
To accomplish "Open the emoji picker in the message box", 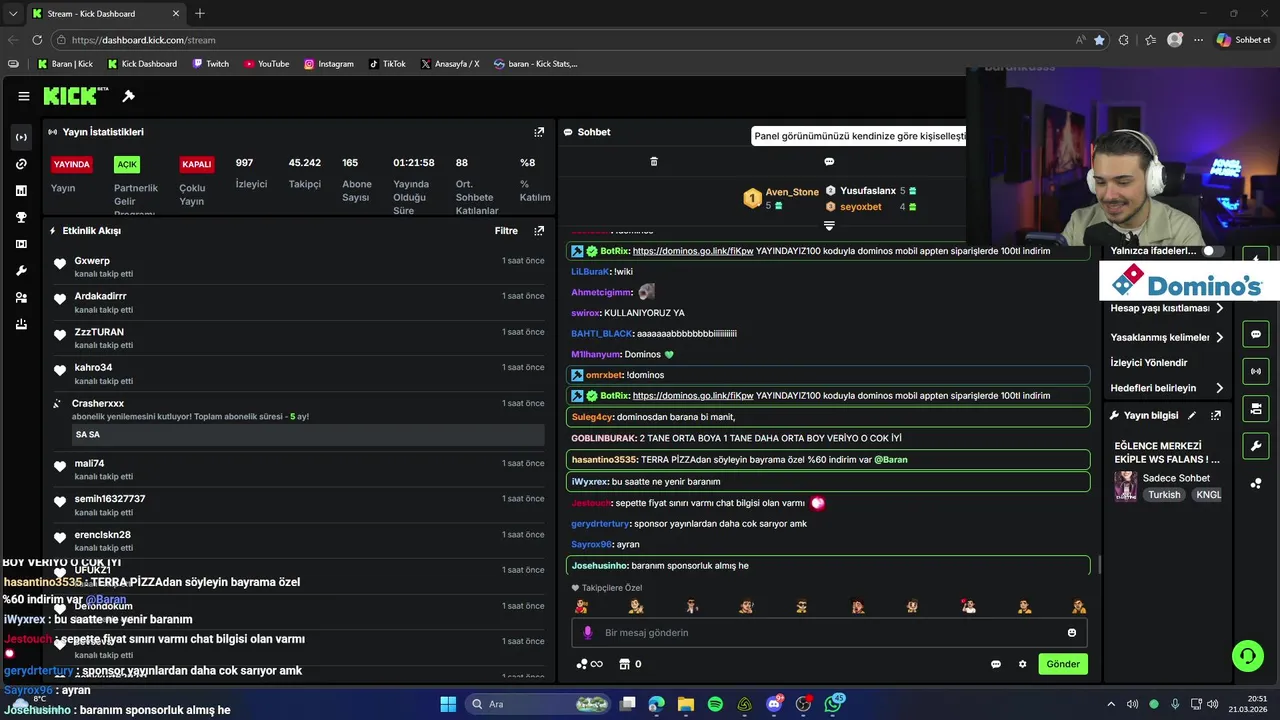I will [x=1072, y=633].
